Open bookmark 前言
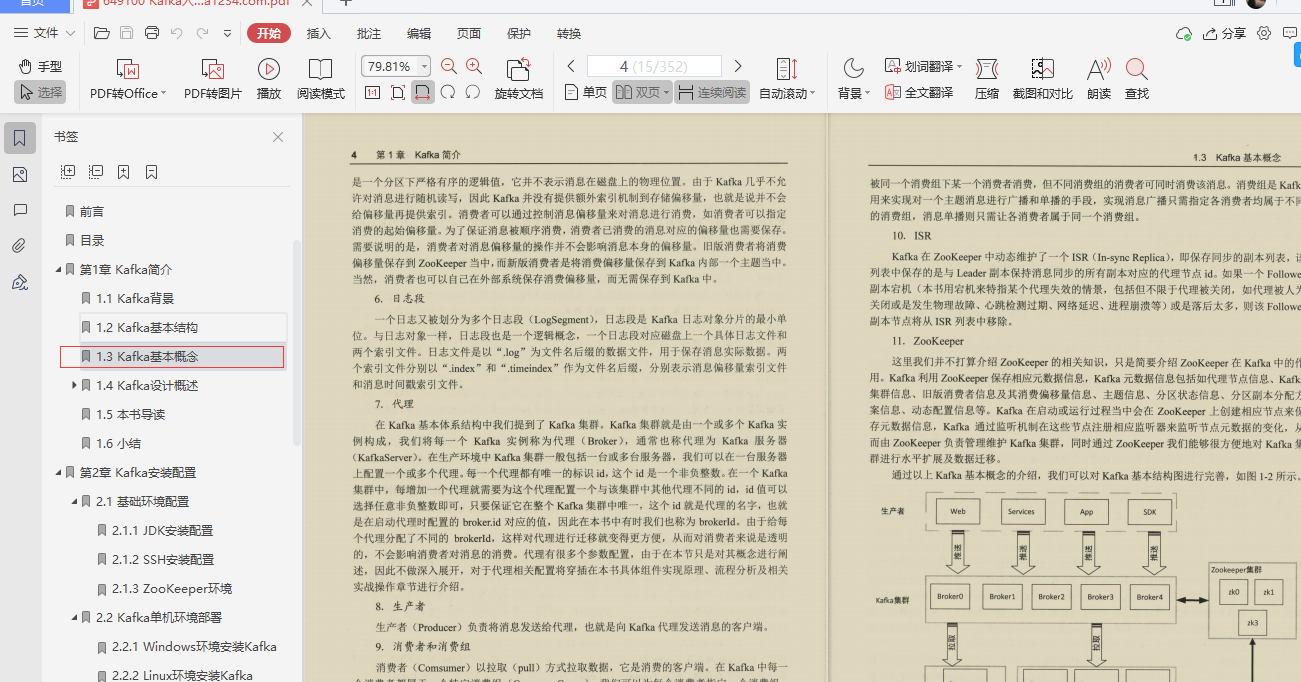1301x682 pixels. point(92,212)
